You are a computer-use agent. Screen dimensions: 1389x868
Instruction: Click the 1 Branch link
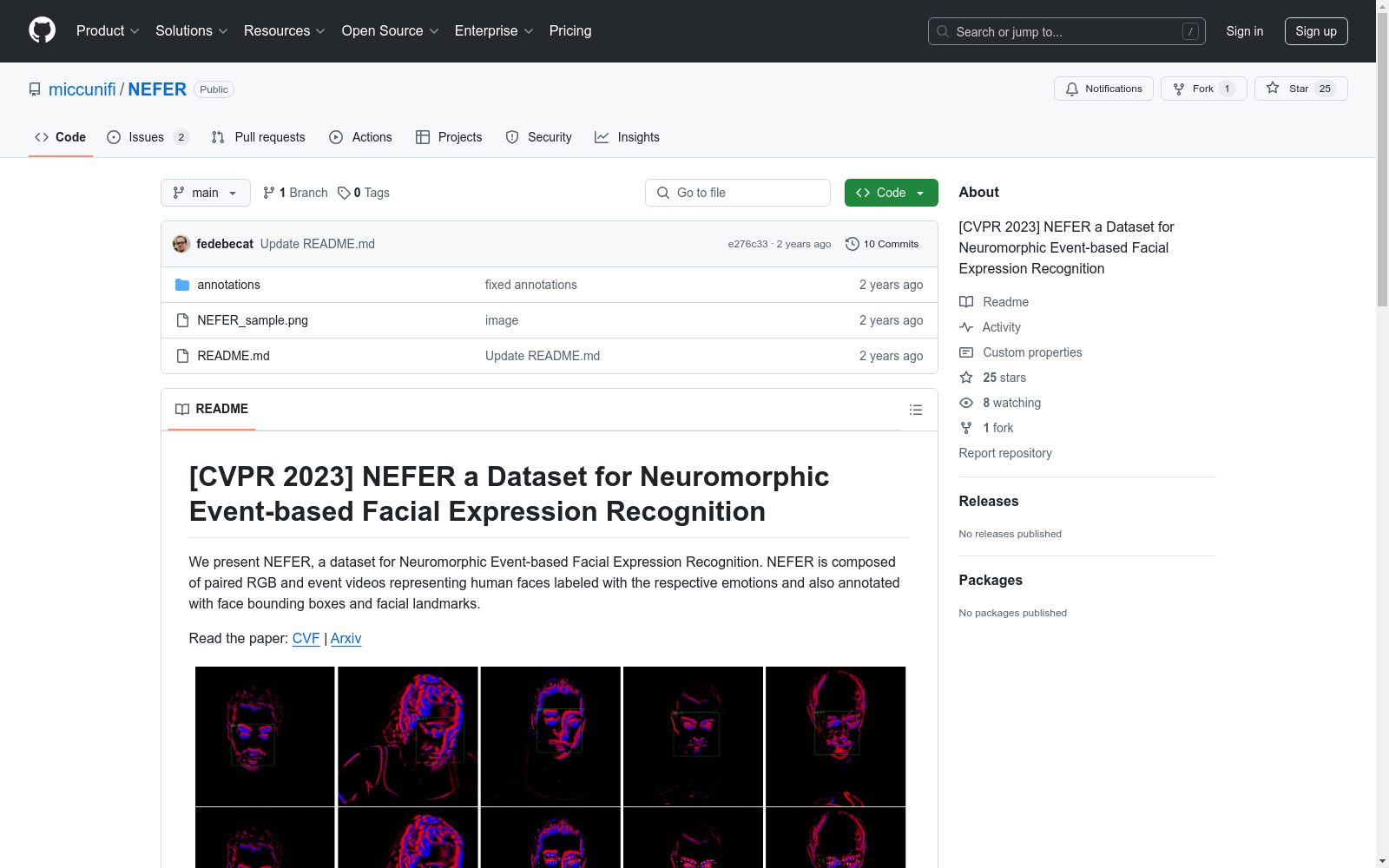pyautogui.click(x=295, y=193)
